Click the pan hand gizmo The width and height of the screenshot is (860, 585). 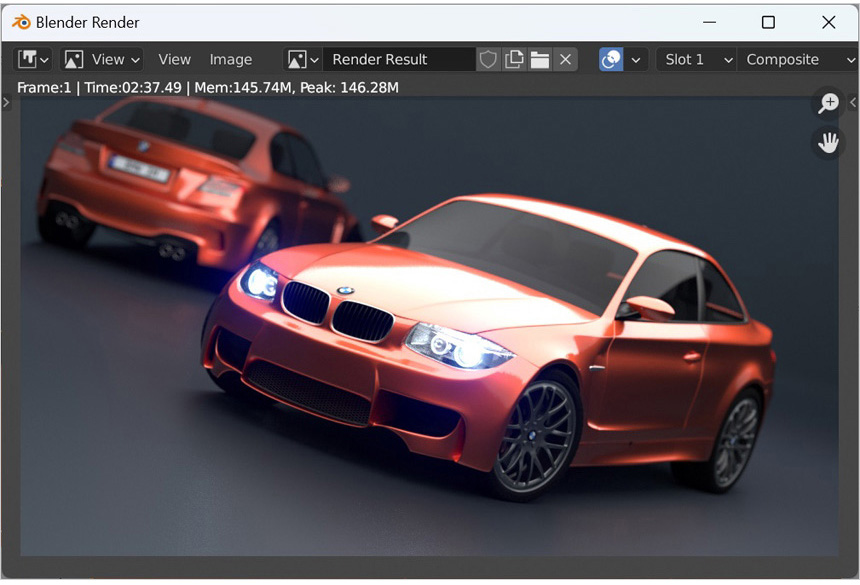click(x=828, y=143)
